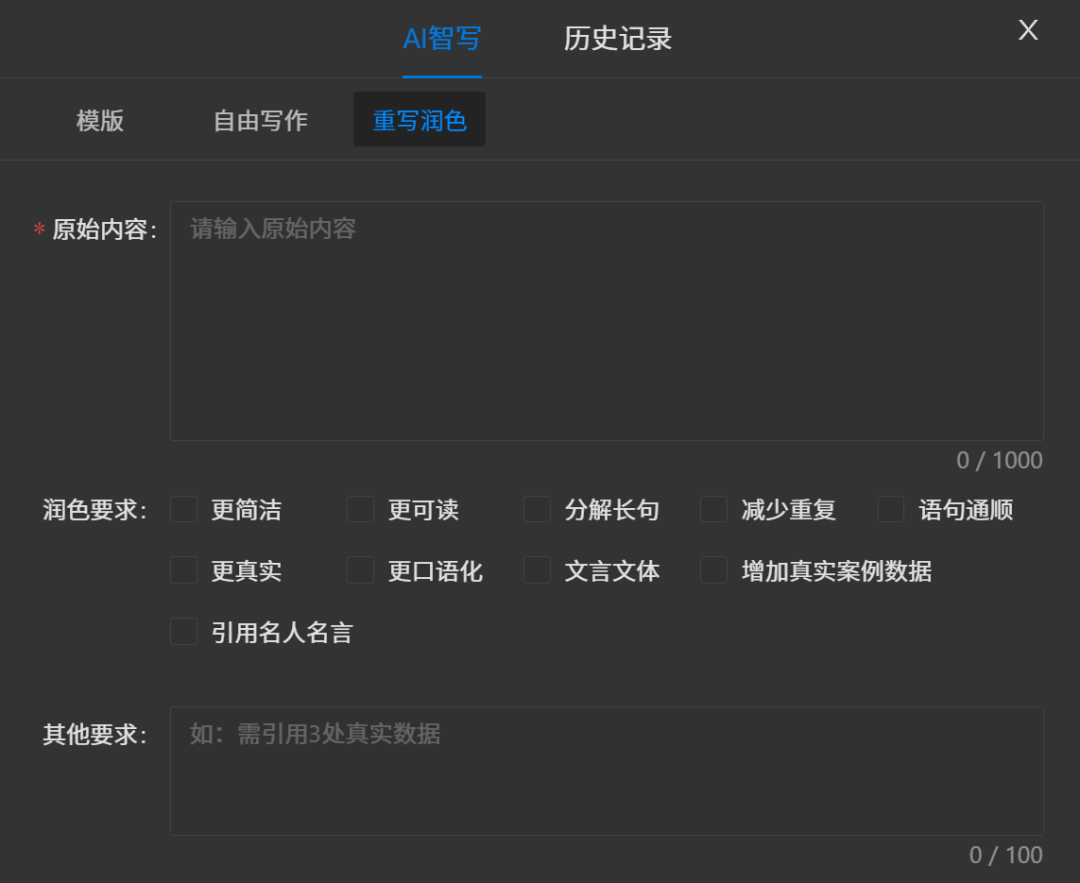Check the 文言文体 checkbox
Screen dimensions: 1080x883
point(537,571)
